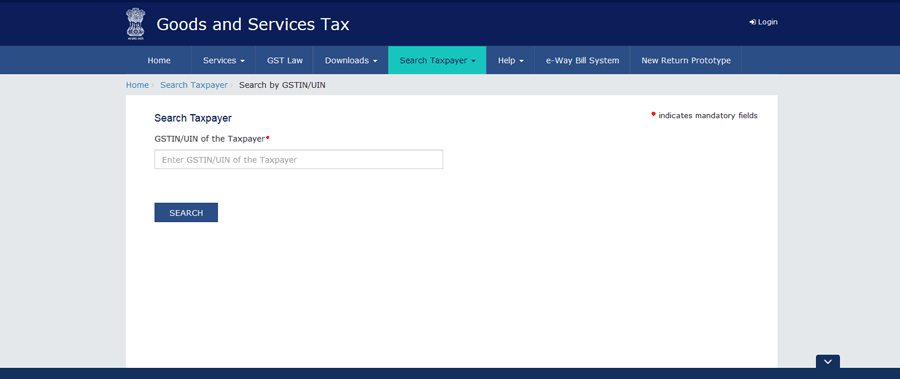The height and width of the screenshot is (379, 900).
Task: Expand the footer chevron arrow
Action: (x=828, y=362)
